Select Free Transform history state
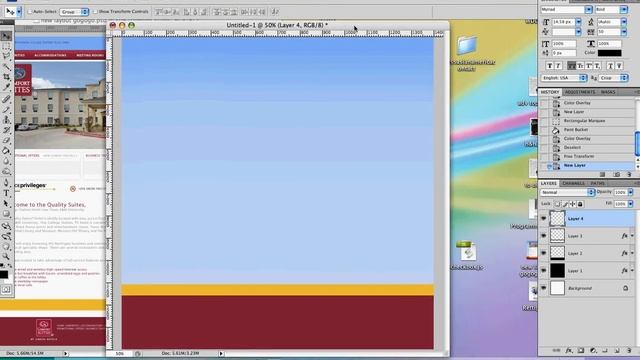 tap(587, 156)
